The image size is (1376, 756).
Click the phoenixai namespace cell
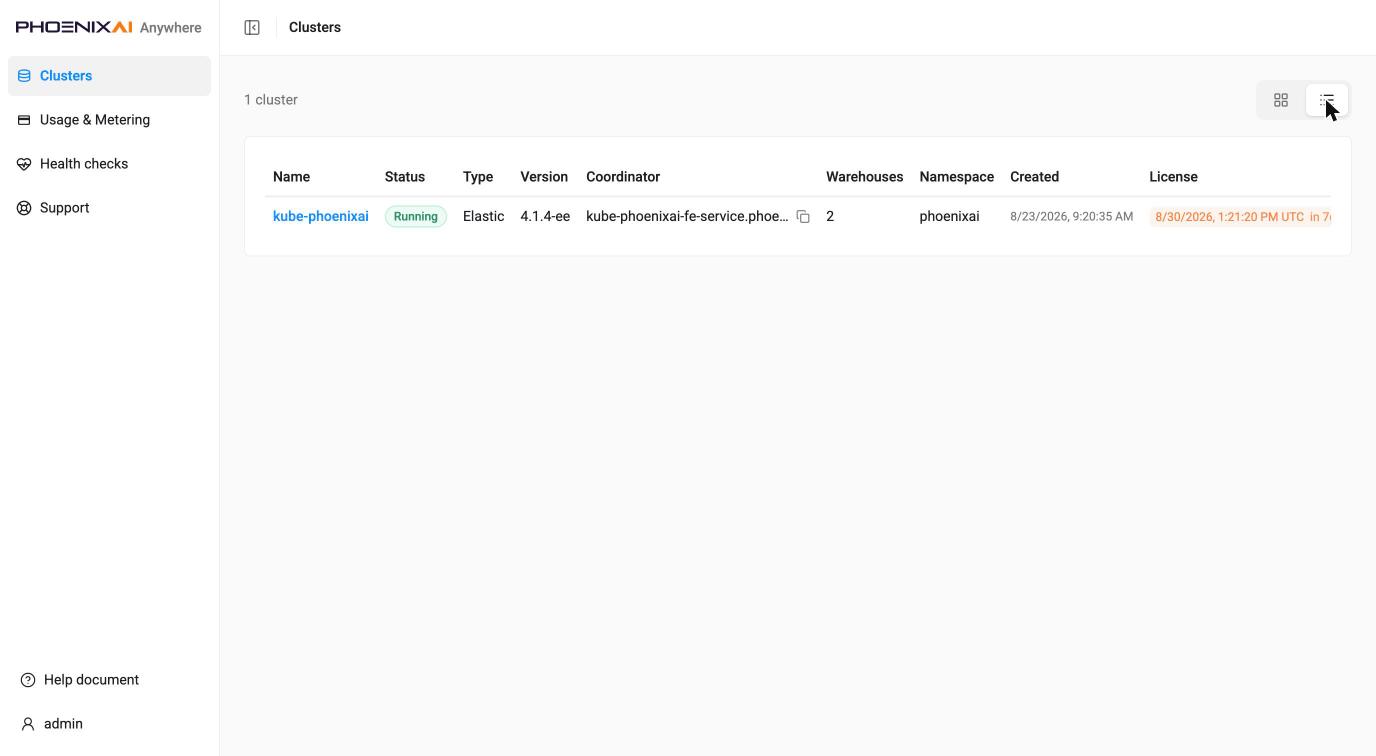pyautogui.click(x=949, y=216)
